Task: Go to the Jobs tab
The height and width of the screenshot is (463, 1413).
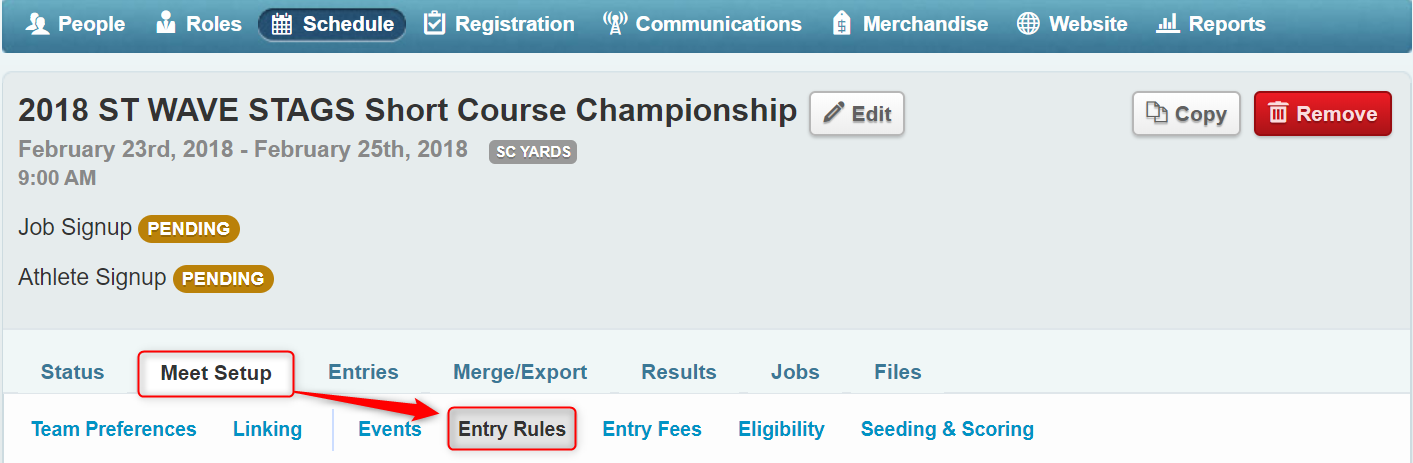Action: pos(795,372)
